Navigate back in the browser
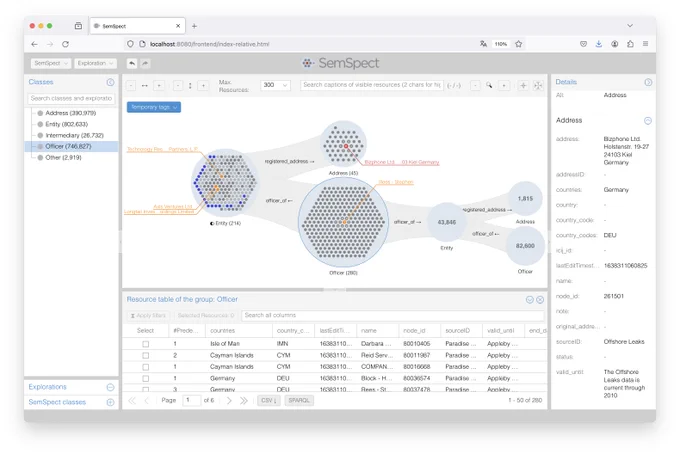Image resolution: width=680 pixels, height=454 pixels. (x=34, y=44)
